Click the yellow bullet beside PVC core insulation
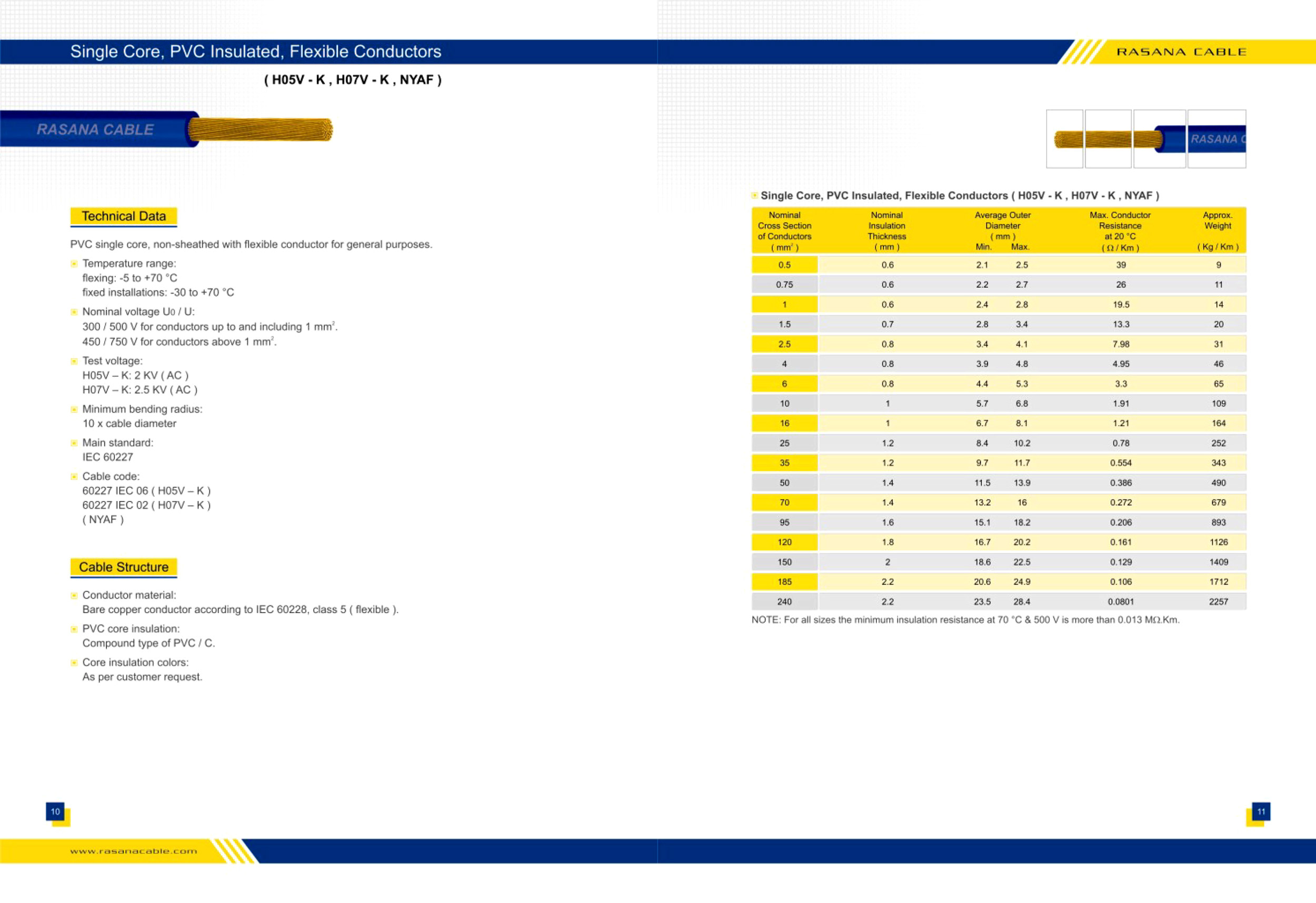 click(x=74, y=629)
